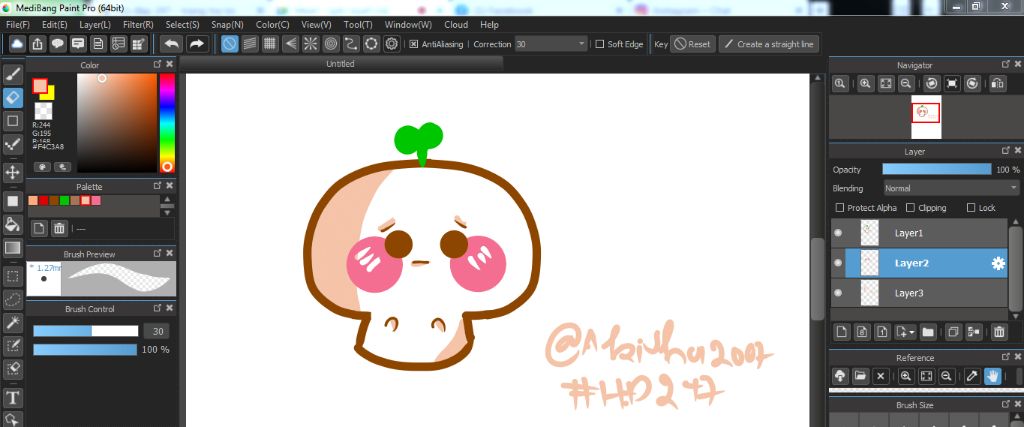Open the Filter(R) menu
The width and height of the screenshot is (1024, 427).
point(138,25)
